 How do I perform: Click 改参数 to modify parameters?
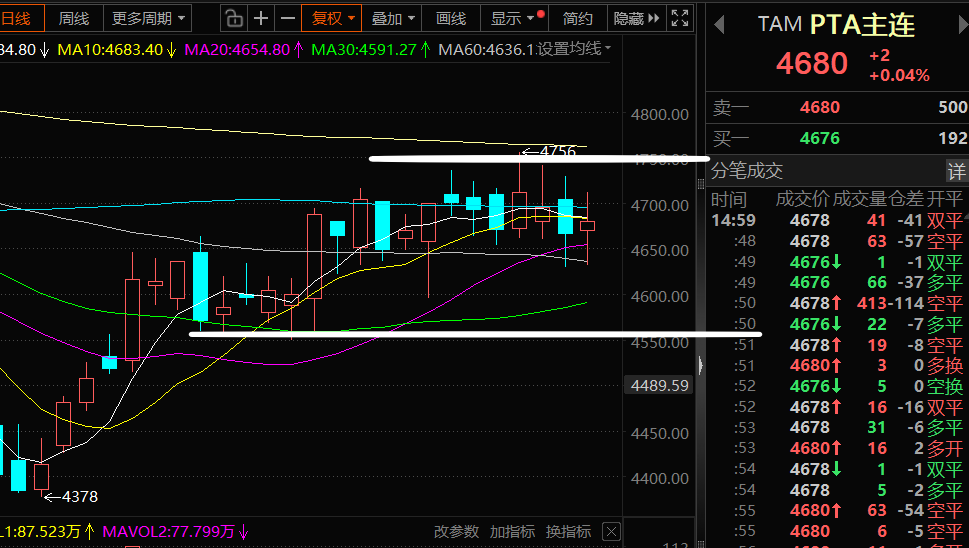[x=455, y=532]
